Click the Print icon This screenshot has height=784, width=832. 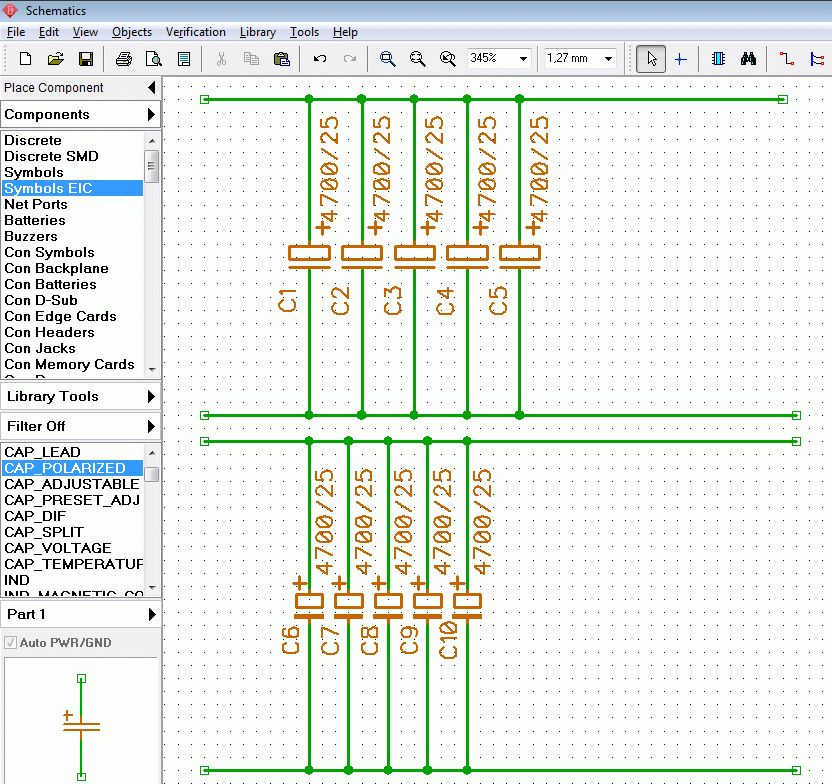coord(123,59)
